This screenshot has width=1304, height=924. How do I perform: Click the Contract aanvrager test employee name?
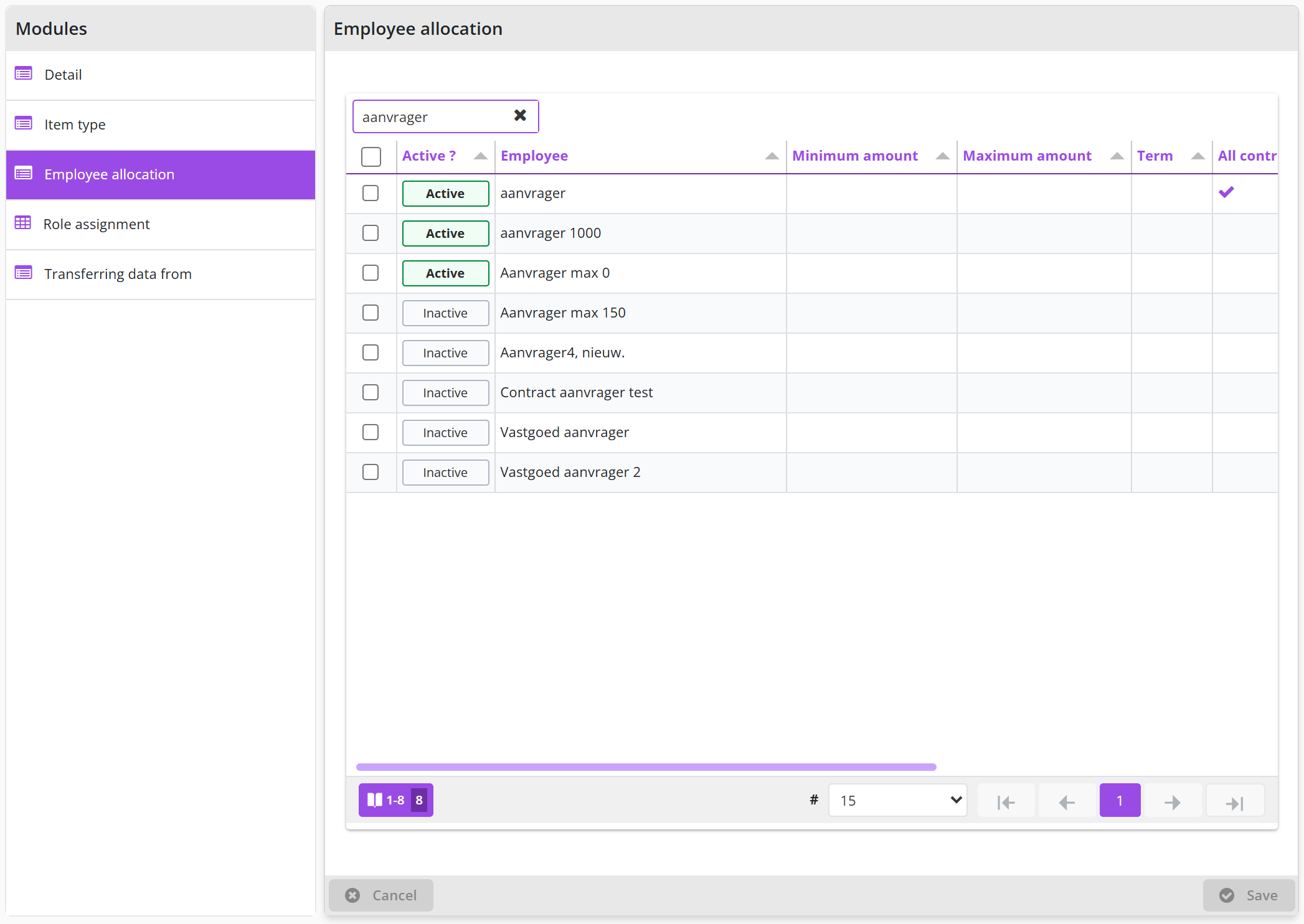[577, 392]
